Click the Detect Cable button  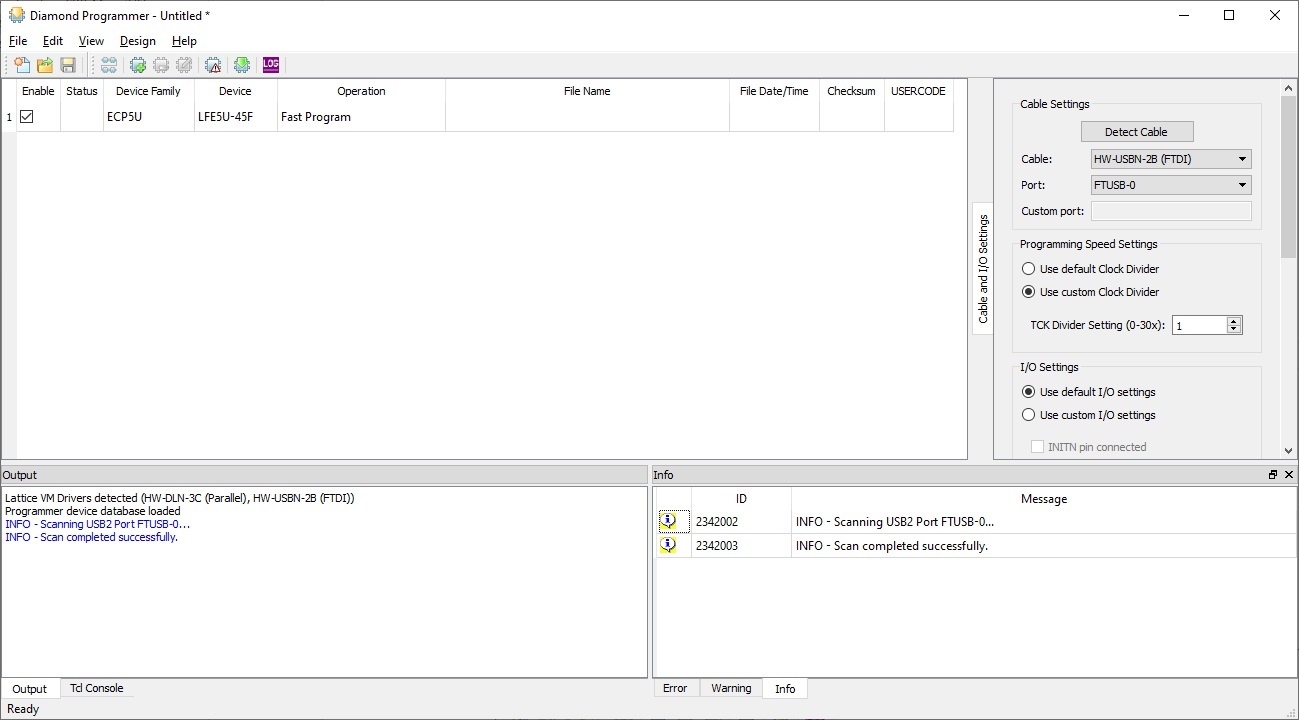point(1137,132)
